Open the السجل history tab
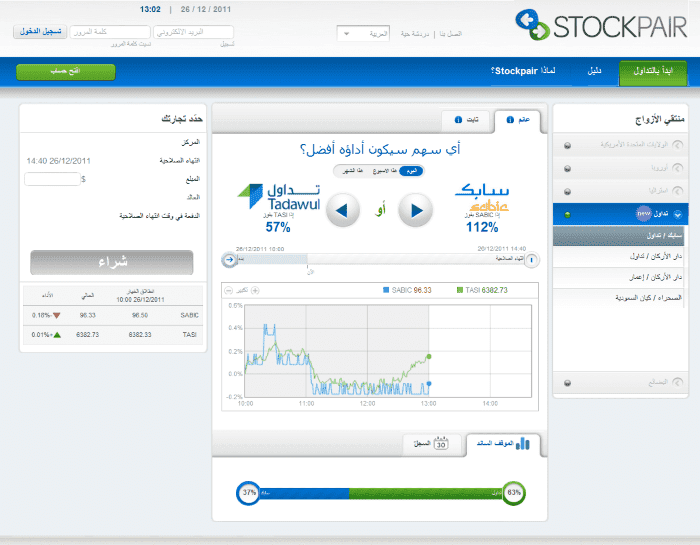This screenshot has width=700, height=545. click(431, 444)
